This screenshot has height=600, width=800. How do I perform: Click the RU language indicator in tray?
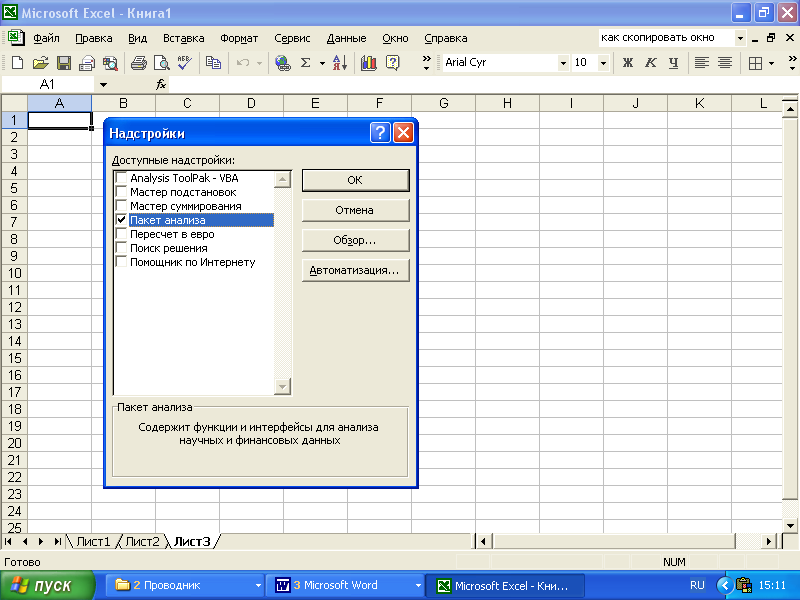coord(697,585)
